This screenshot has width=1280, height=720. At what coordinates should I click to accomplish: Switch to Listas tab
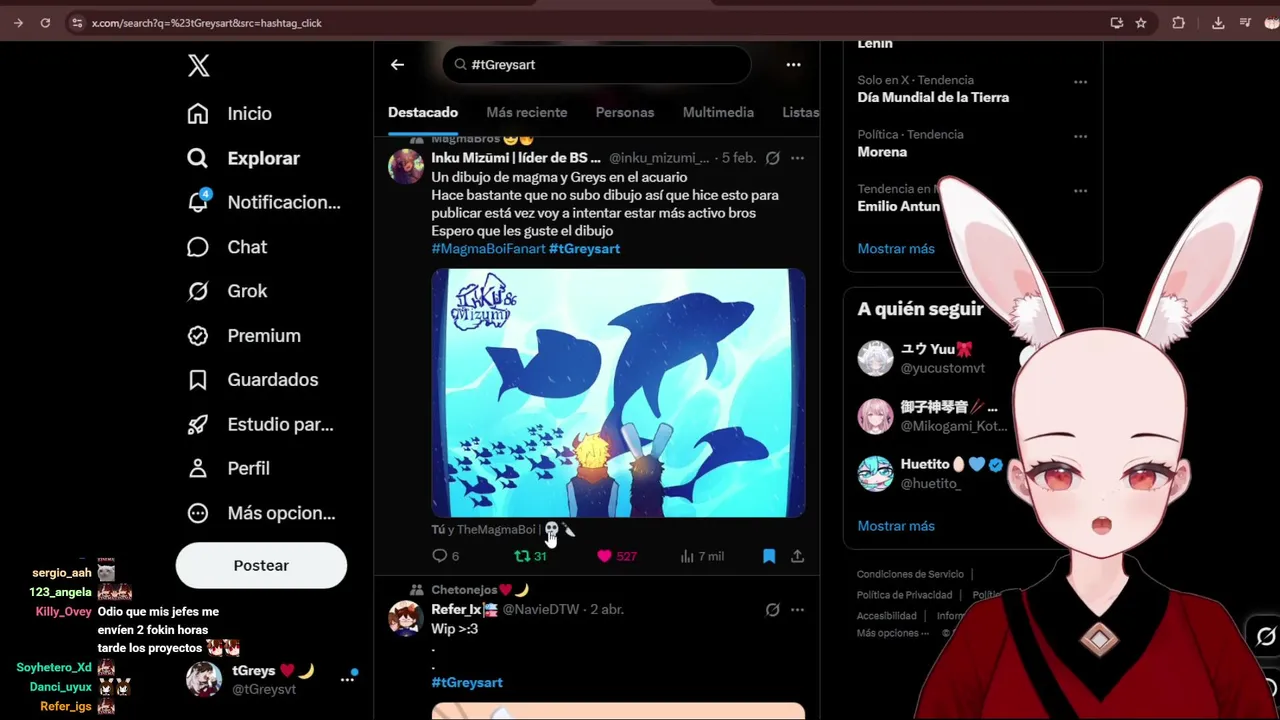[800, 112]
